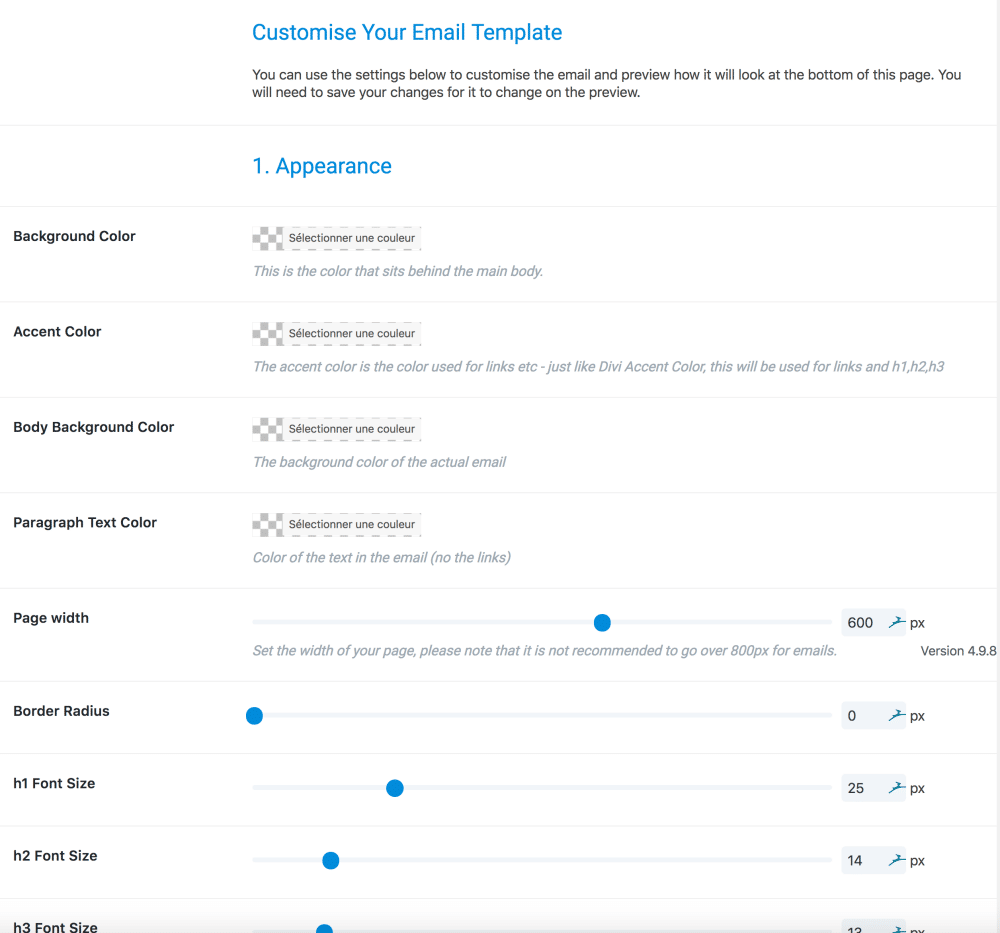Click the Background Color checkered swatch
1000x933 pixels.
(268, 238)
